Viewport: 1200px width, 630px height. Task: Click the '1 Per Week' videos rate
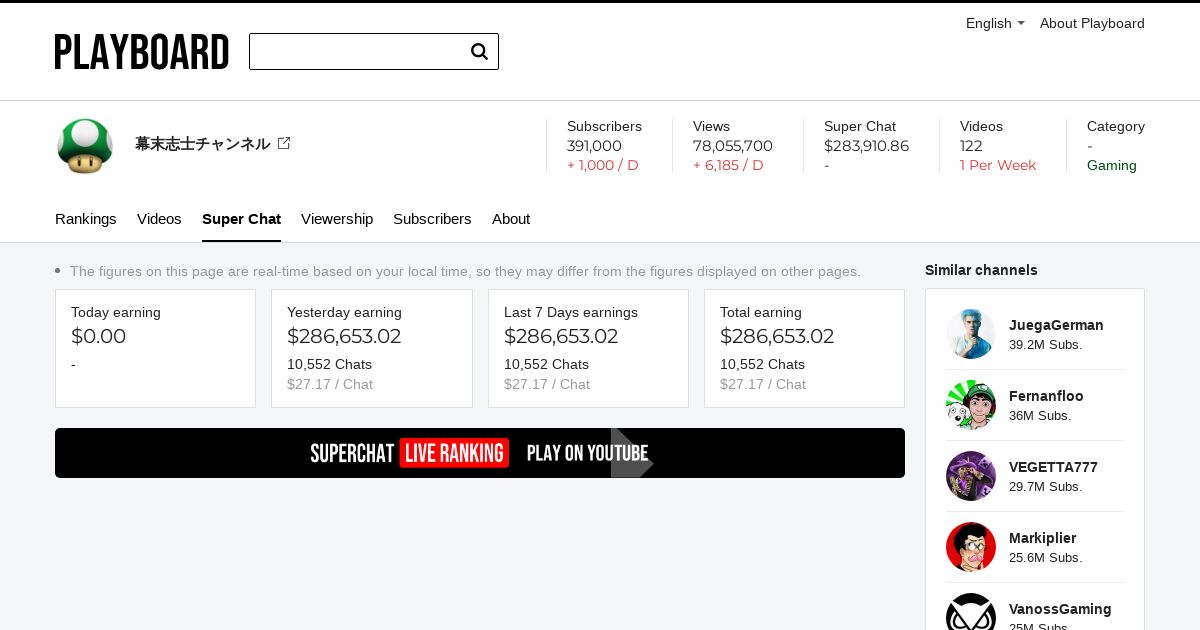[998, 165]
